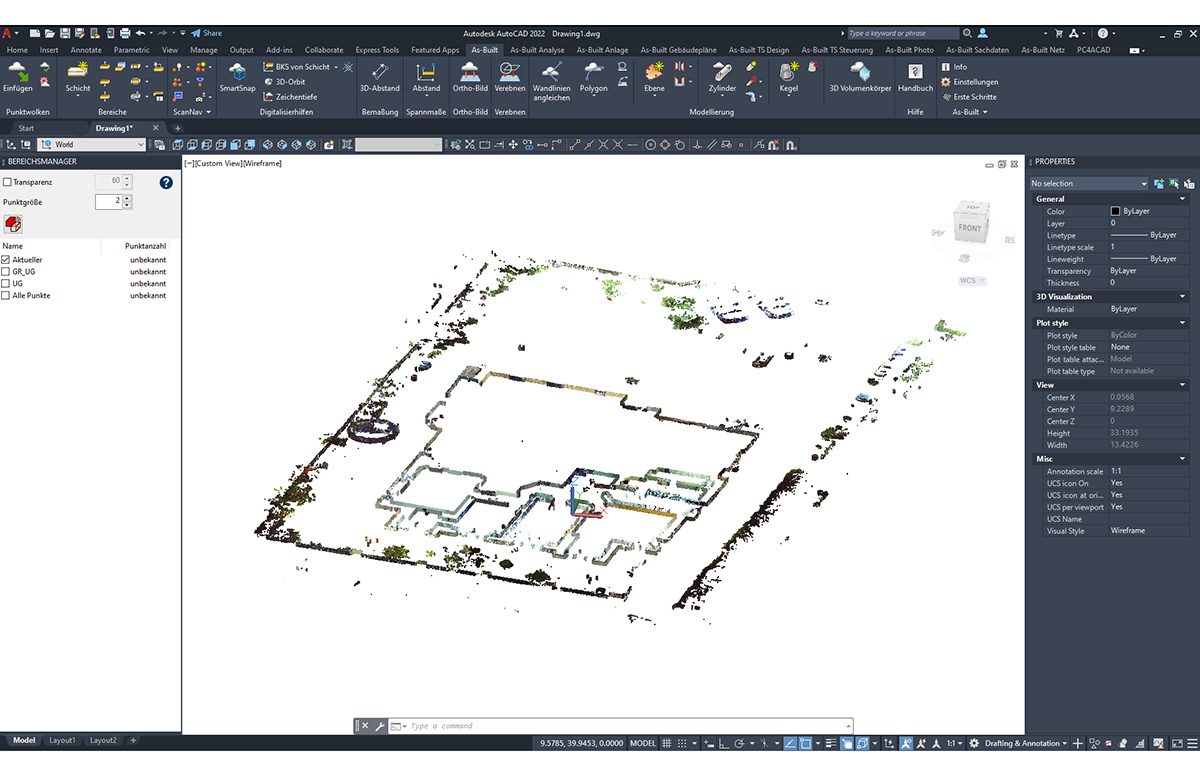Screen dimensions: 1200x776
Task: Activate the 3D-Abstand measurement tool
Action: click(x=378, y=80)
